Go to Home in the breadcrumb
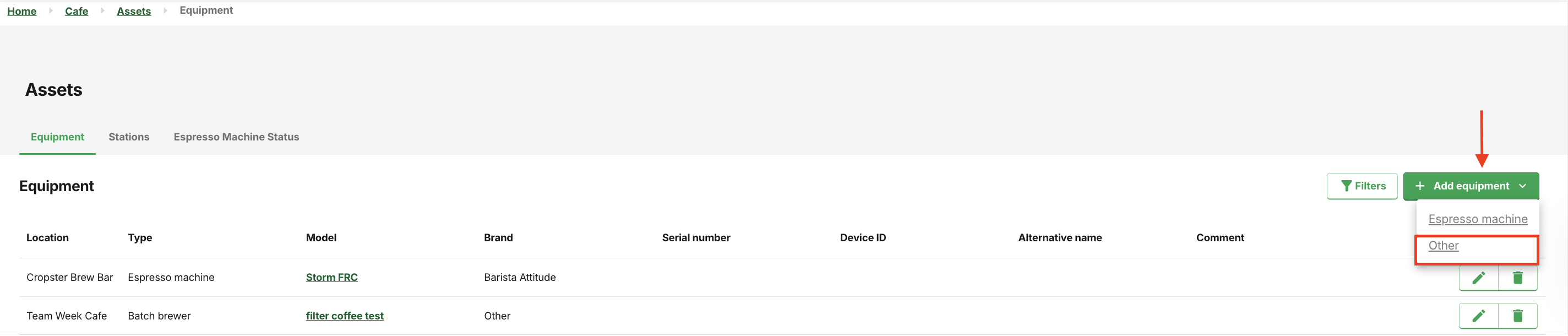This screenshot has width=1568, height=336. (22, 11)
